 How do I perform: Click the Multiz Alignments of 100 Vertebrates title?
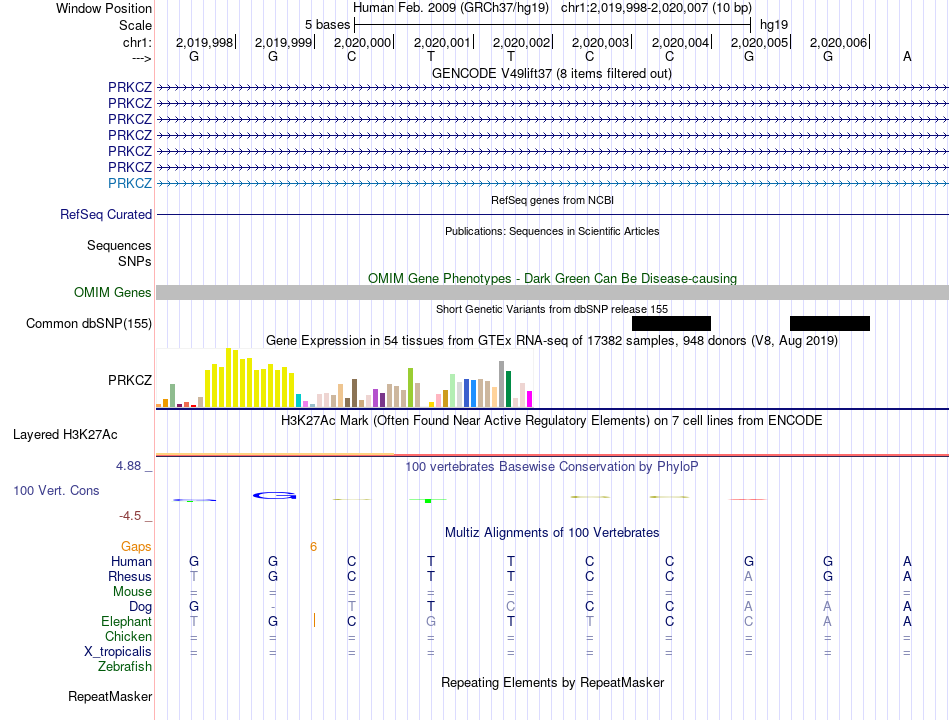pyautogui.click(x=552, y=533)
